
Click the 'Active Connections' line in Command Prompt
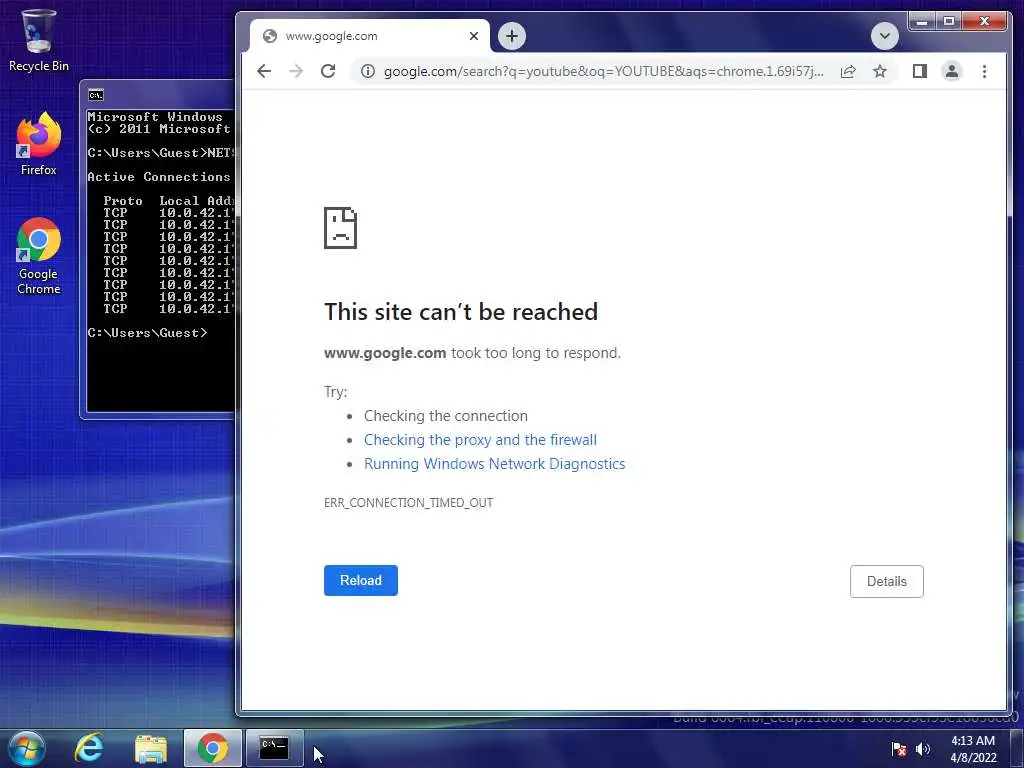coord(159,177)
